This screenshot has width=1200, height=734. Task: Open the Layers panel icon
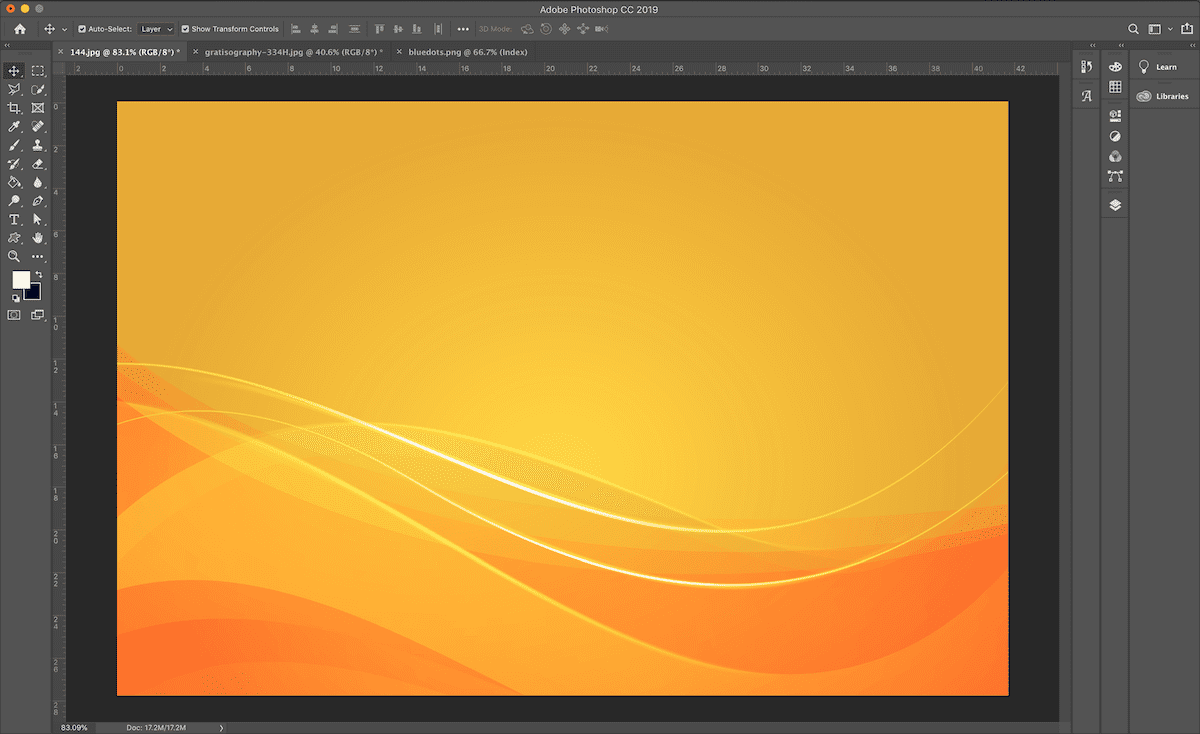tap(1115, 204)
